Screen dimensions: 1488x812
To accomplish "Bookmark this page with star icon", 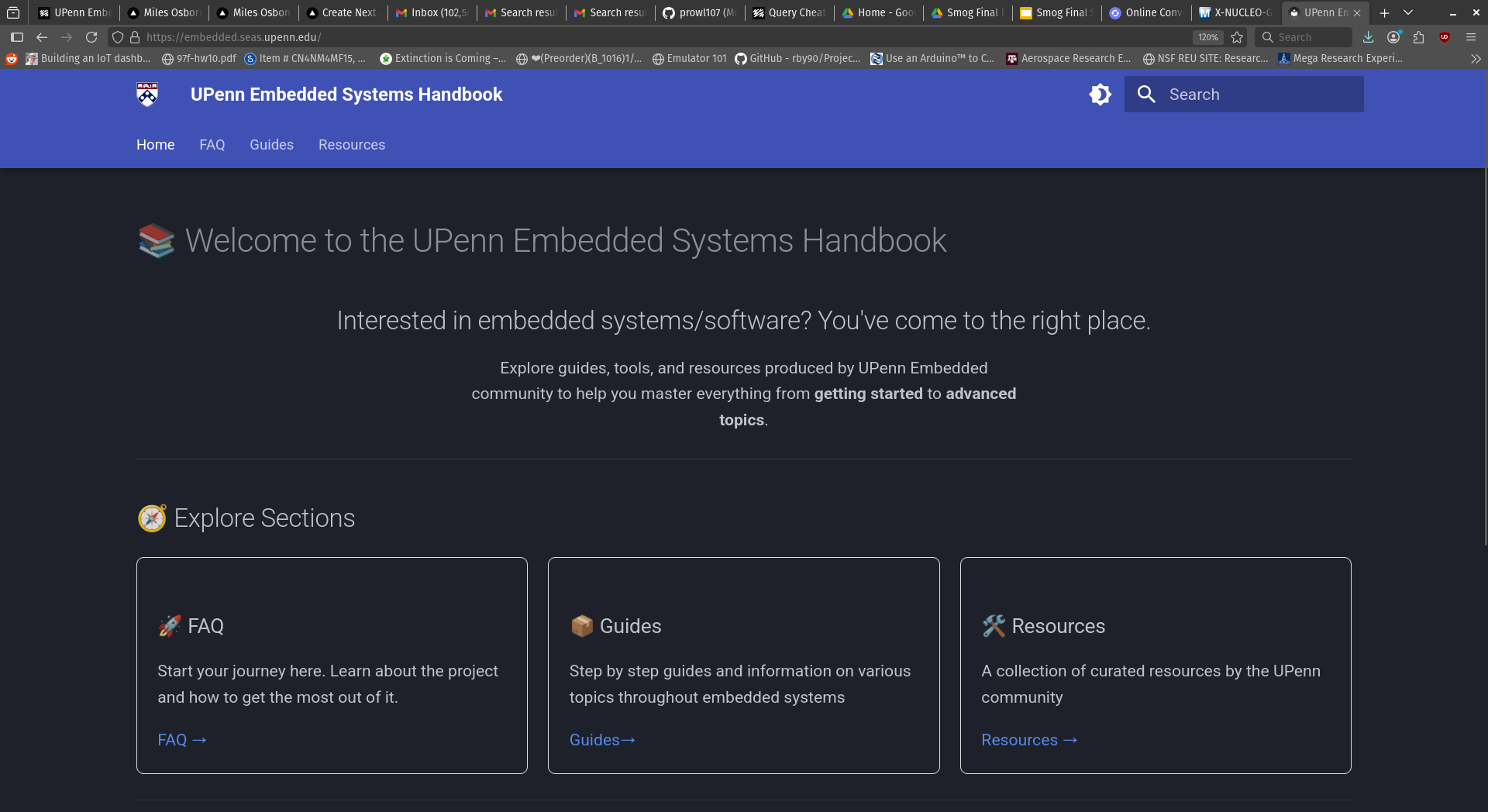I will tap(1237, 37).
